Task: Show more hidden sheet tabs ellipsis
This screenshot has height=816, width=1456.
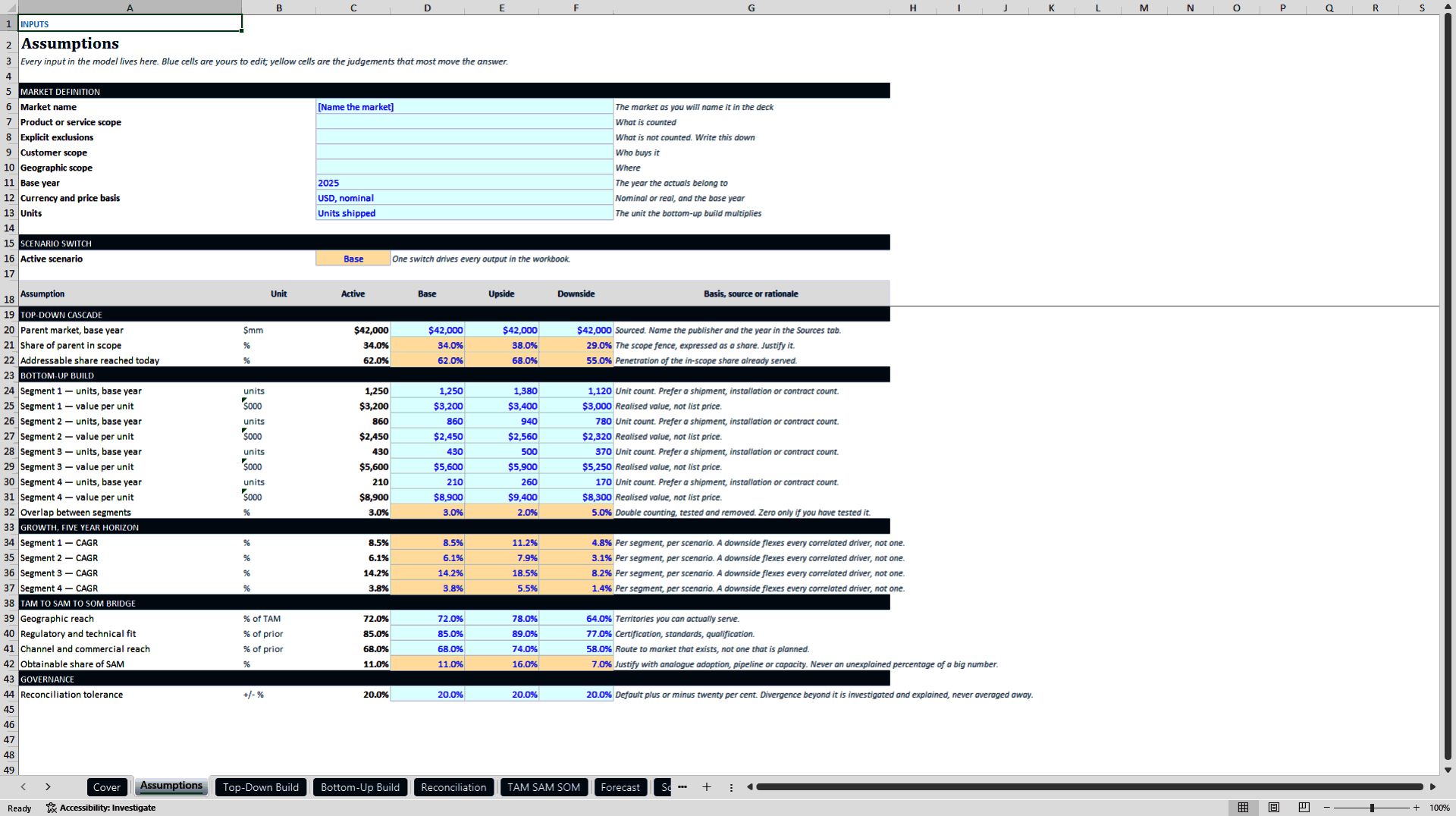Action: pyautogui.click(x=682, y=787)
